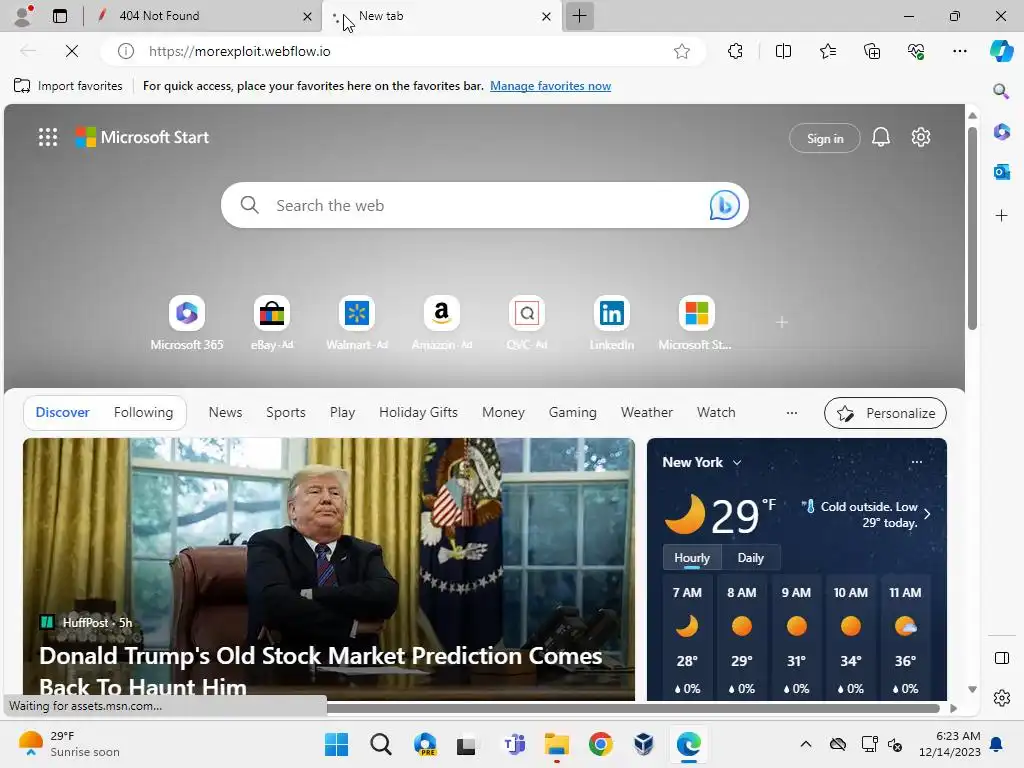Add a sidebar app with the plus icon

click(x=1001, y=216)
